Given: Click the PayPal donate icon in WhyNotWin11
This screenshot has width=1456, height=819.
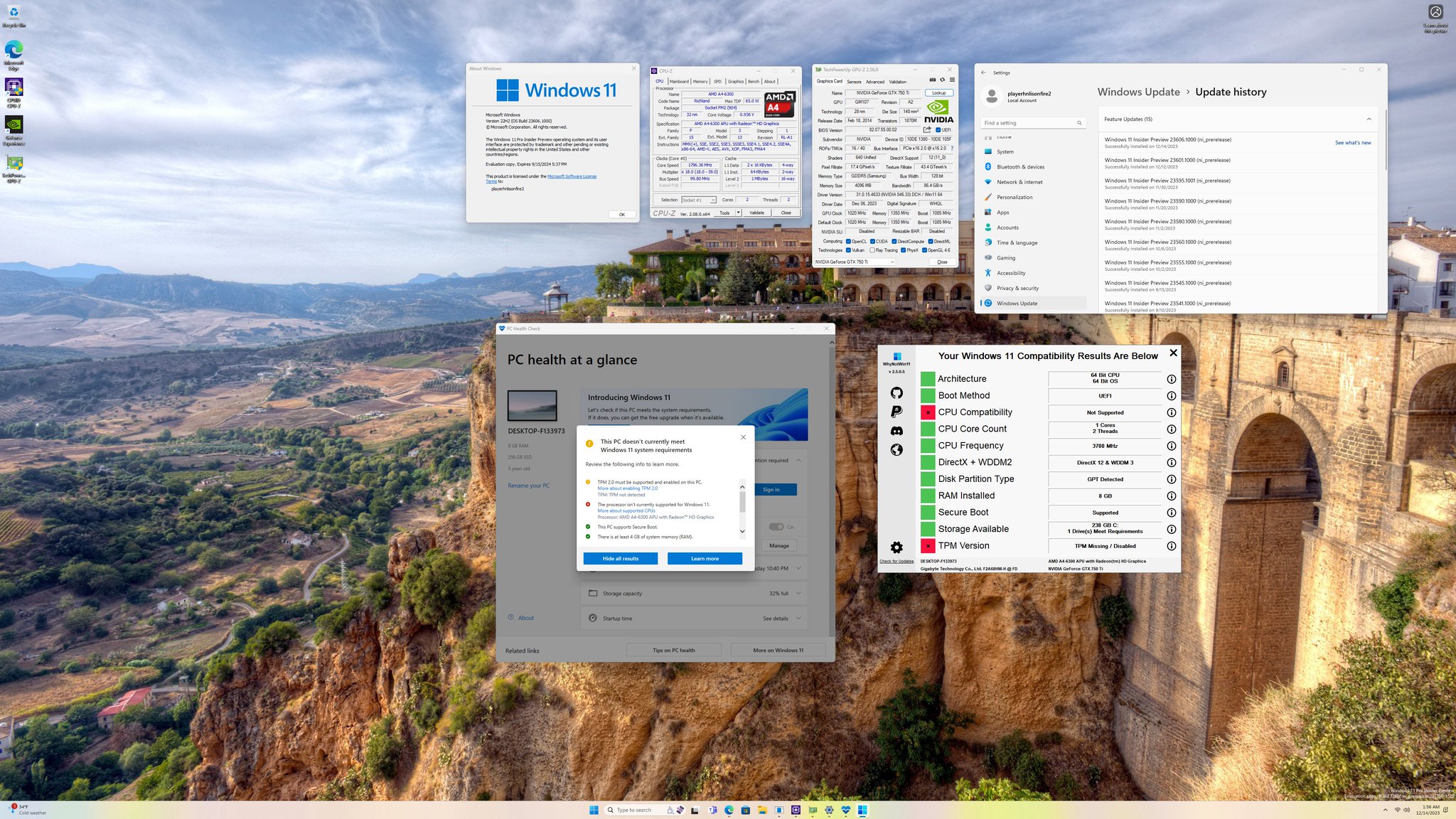Looking at the screenshot, I should point(896,411).
